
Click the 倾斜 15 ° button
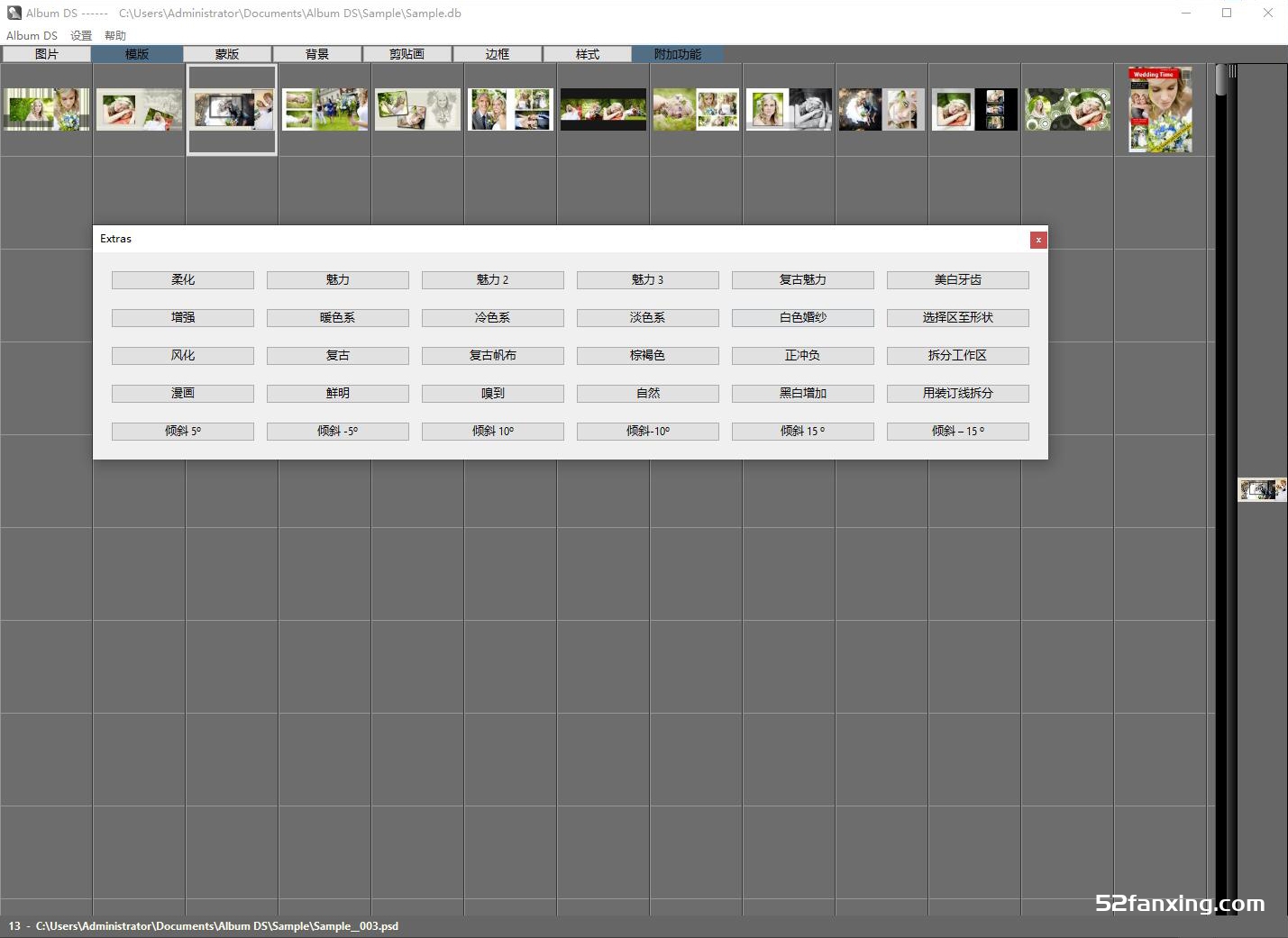pyautogui.click(x=803, y=432)
